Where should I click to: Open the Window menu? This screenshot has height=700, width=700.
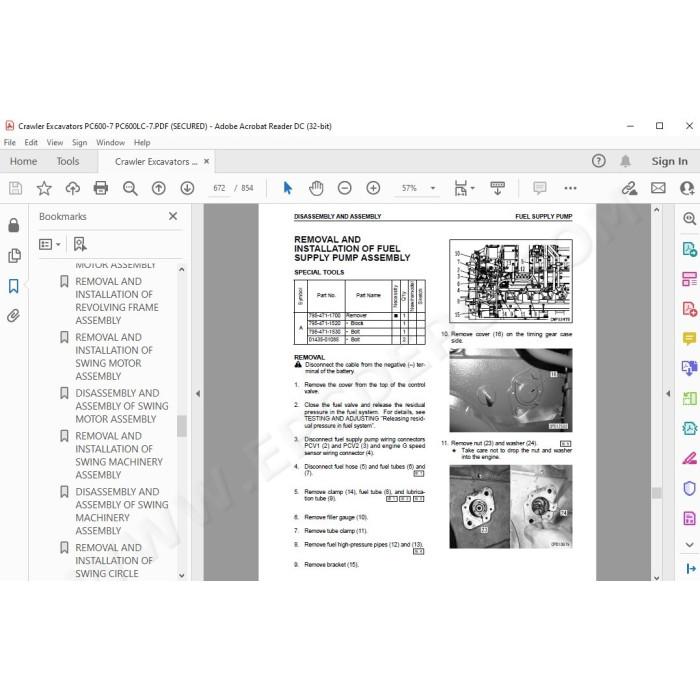click(x=110, y=142)
